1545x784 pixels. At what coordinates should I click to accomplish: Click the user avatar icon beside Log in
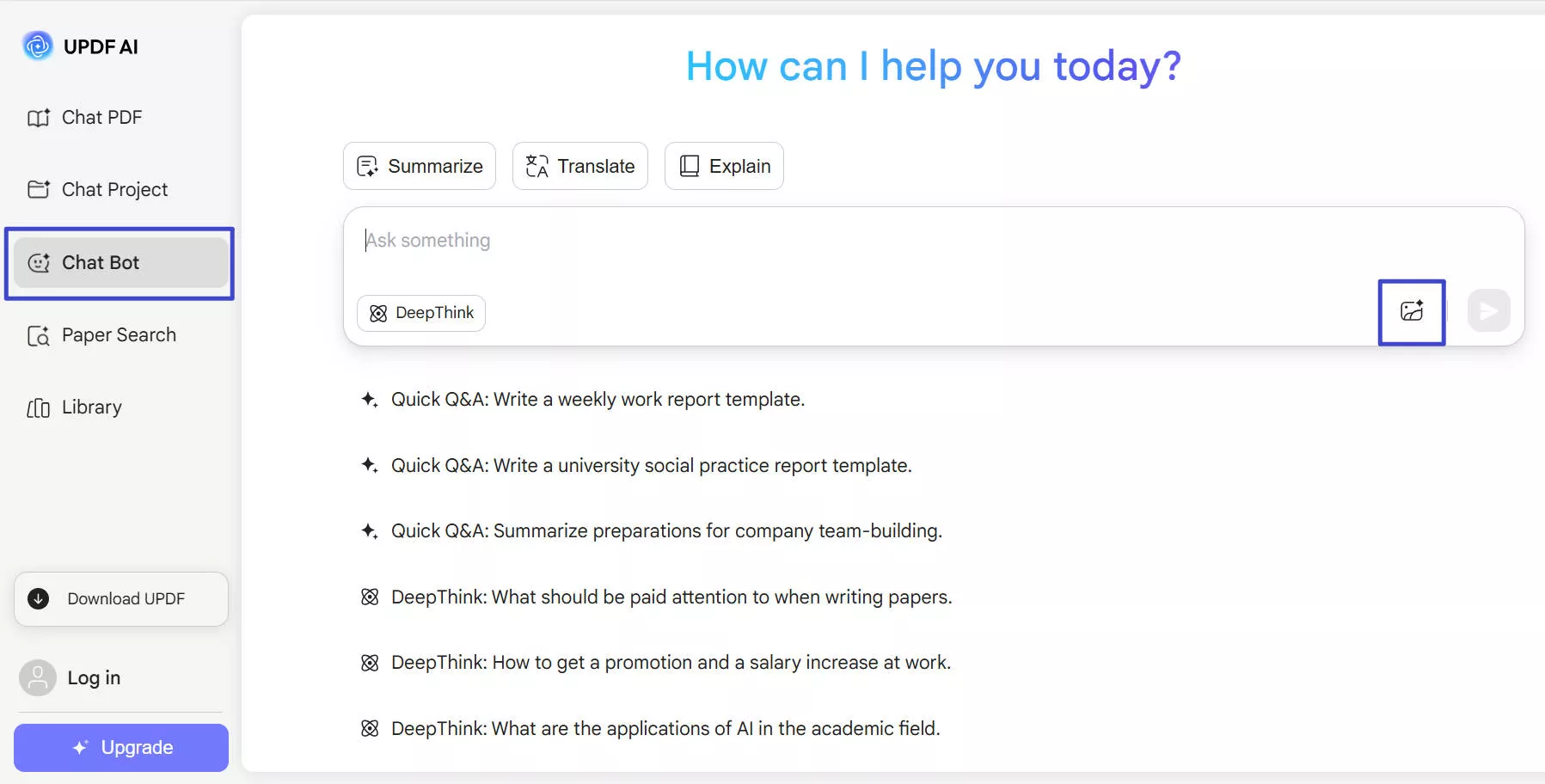(38, 678)
